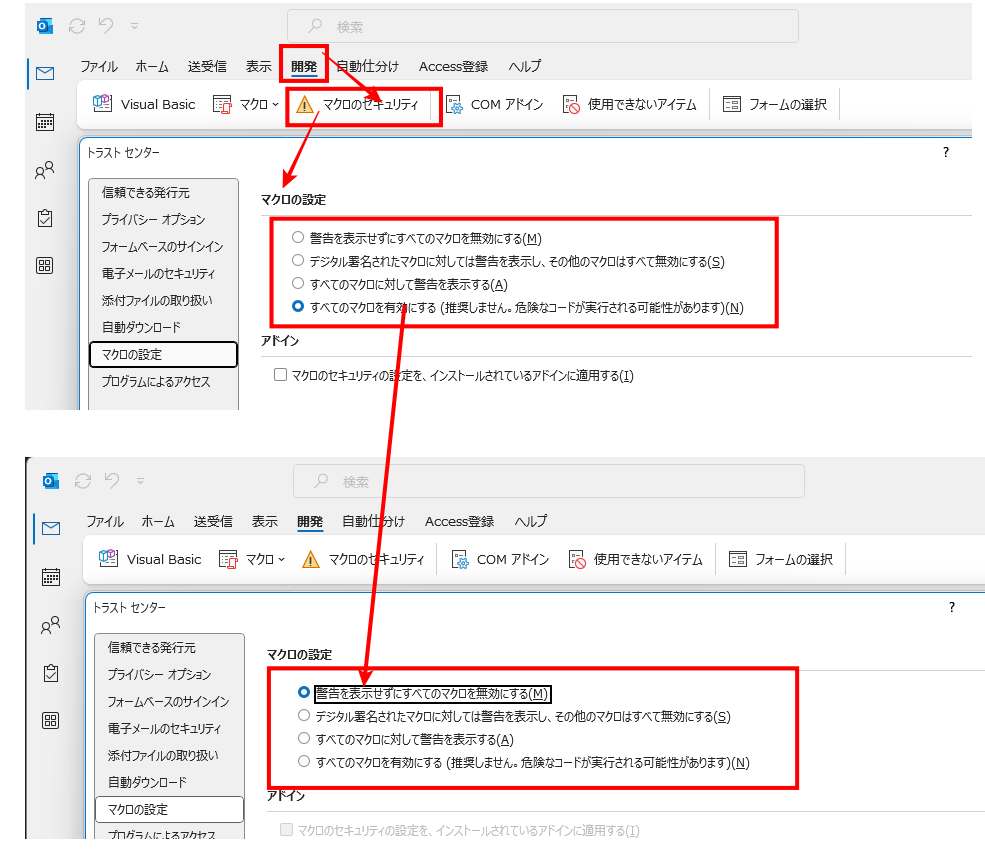Select すべてのマクロに対して警告を表示する in upper dialog

point(297,285)
